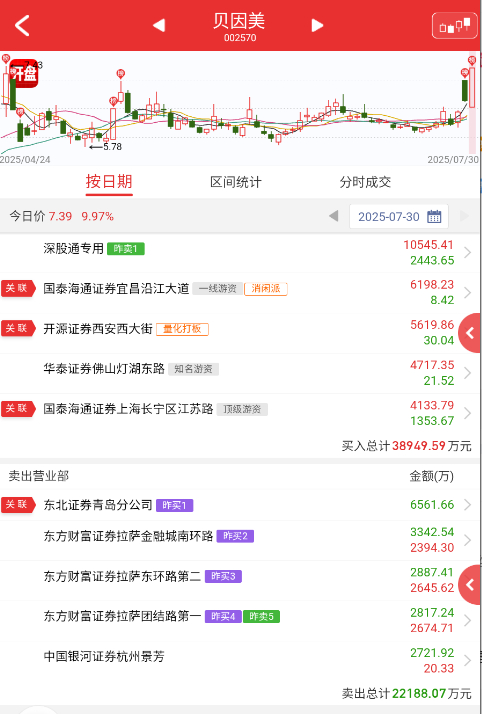Click the 昨卖5 green badge
Image resolution: width=482 pixels, height=714 pixels.
click(261, 617)
